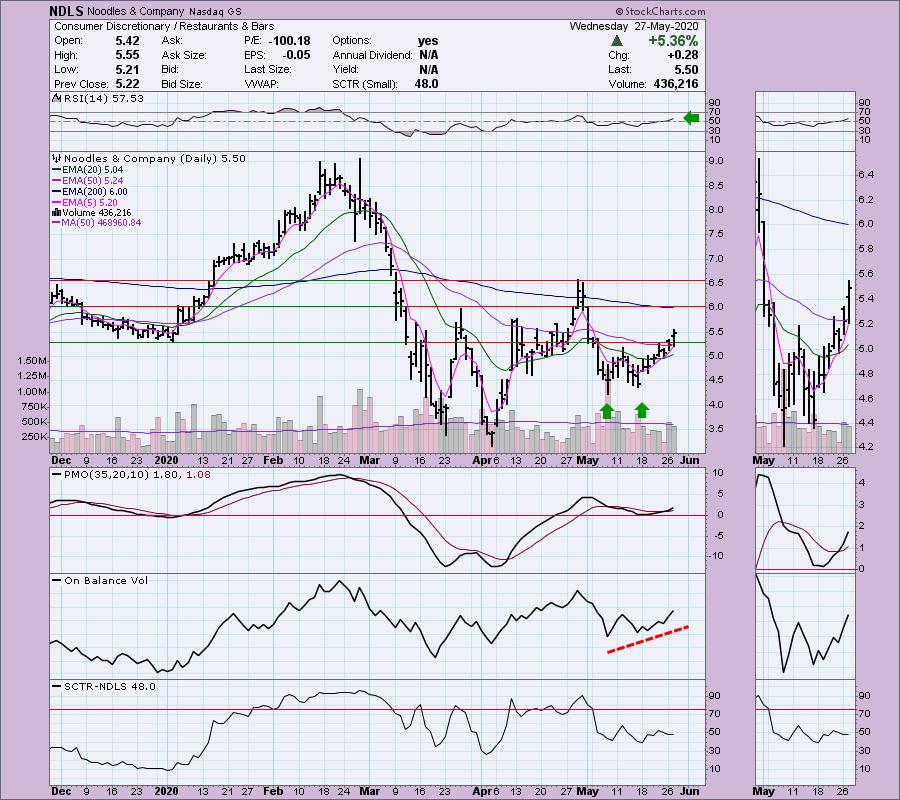900x800 pixels.
Task: Select the Last value 5.50 in header
Action: (x=686, y=70)
